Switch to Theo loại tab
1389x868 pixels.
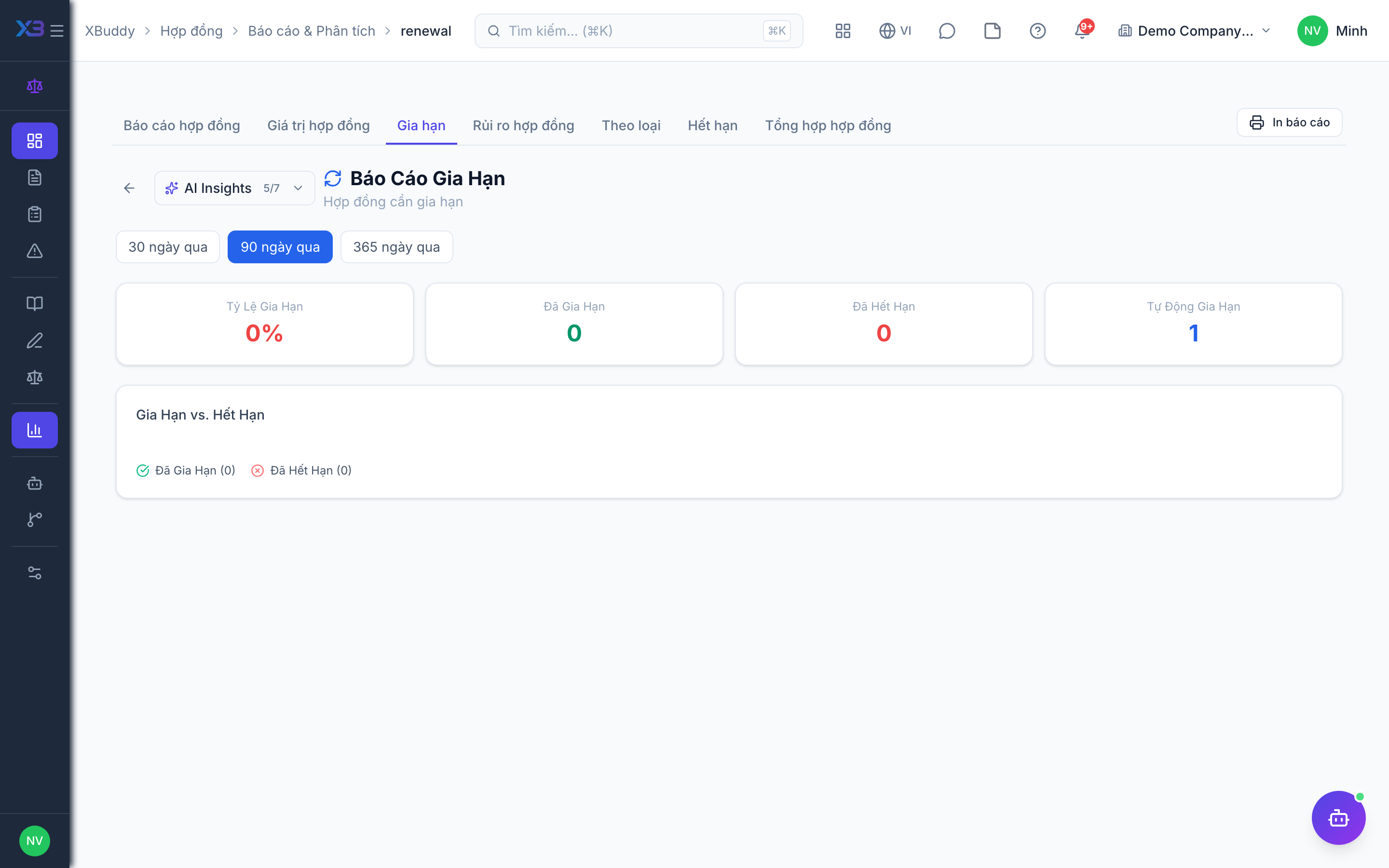(x=631, y=125)
